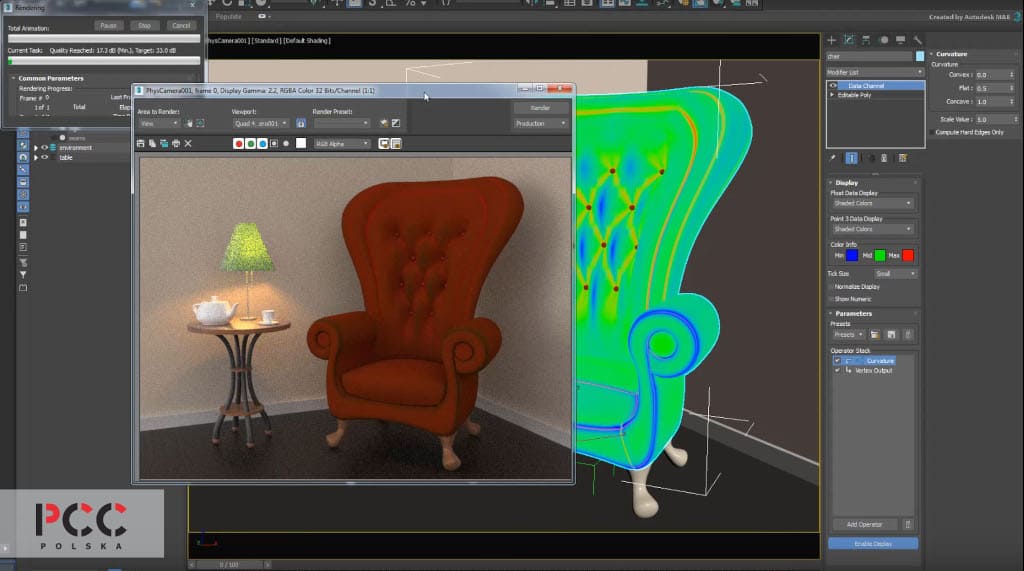Screen dimensions: 1024x571
Task: Click Lock to Viewport icon
Action: coord(301,123)
